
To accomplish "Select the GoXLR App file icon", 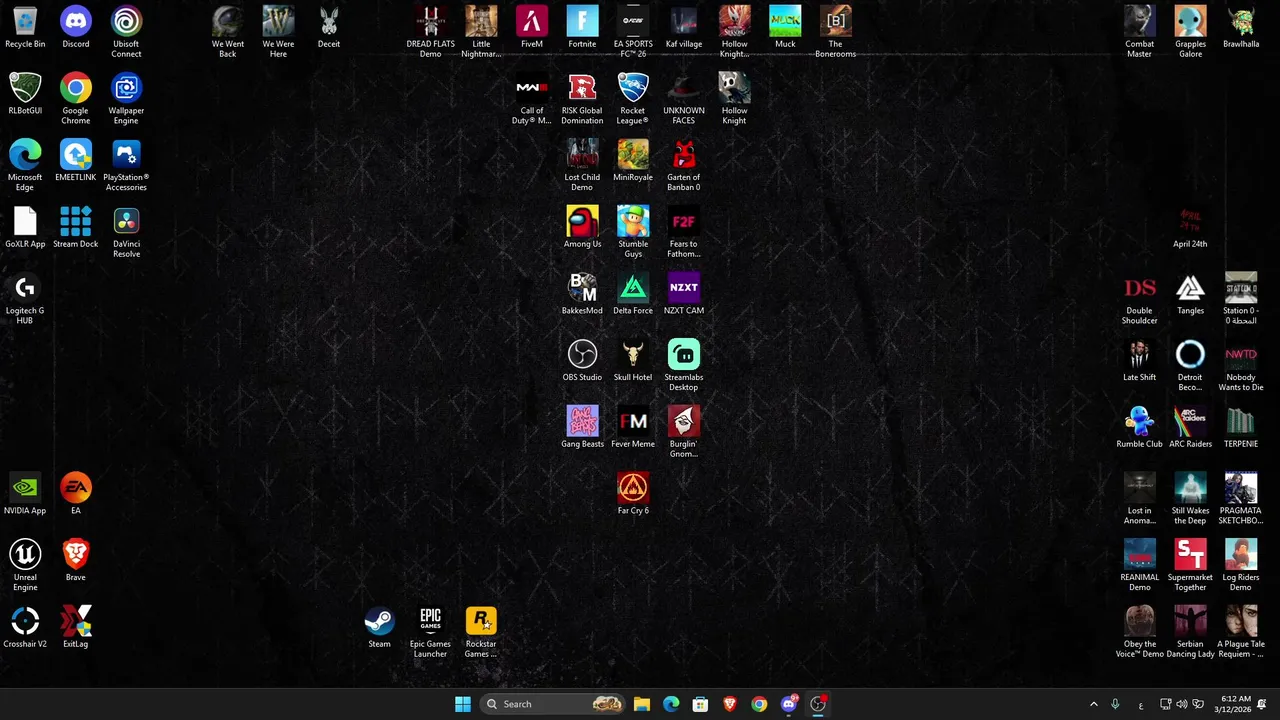I will [25, 227].
